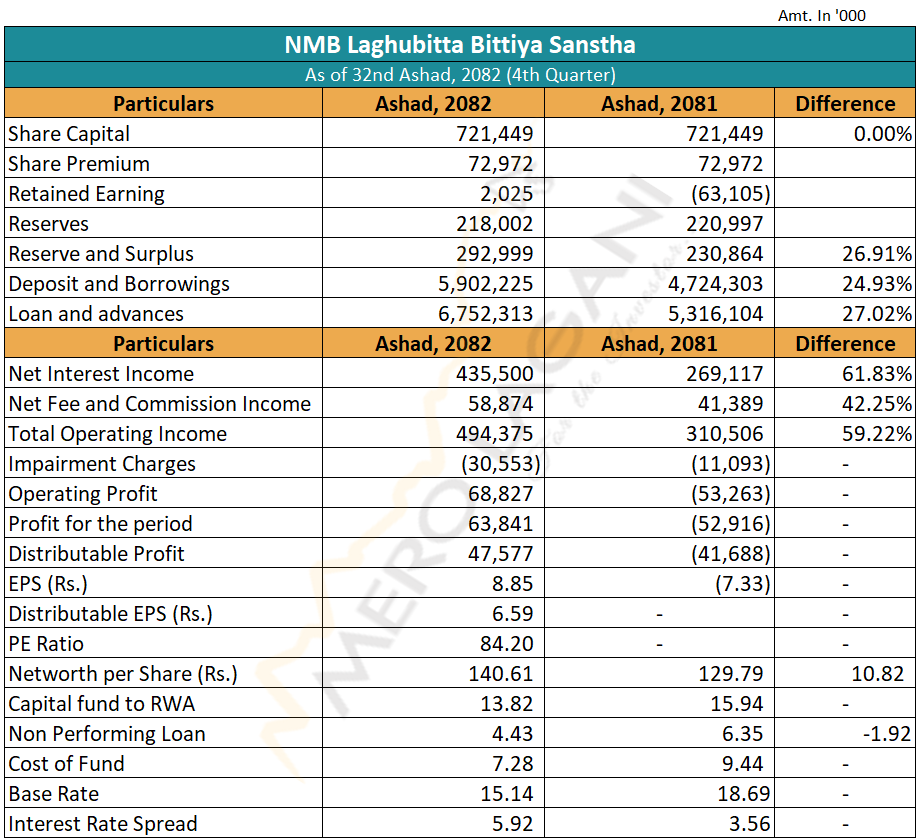Select capital fund value 13.82
The height and width of the screenshot is (839, 918).
506,704
